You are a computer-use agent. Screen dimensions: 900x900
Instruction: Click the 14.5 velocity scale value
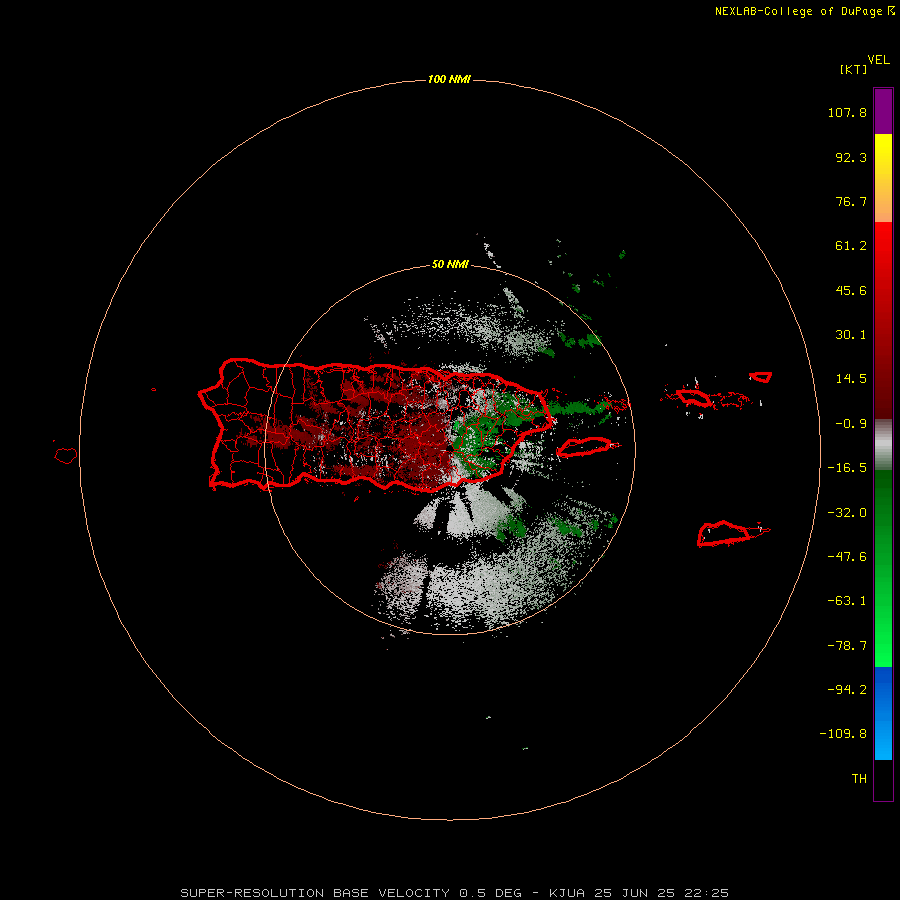(851, 379)
